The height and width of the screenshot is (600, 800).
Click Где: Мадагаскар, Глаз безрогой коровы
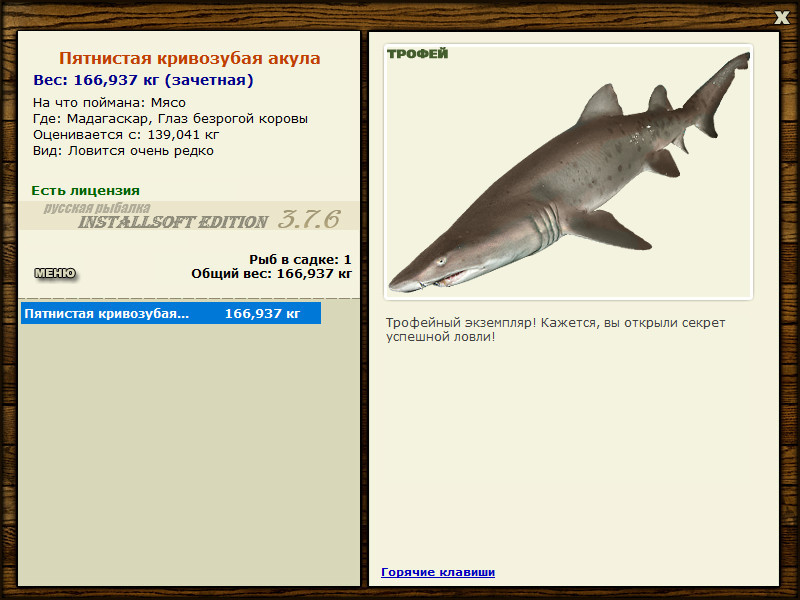coord(170,119)
